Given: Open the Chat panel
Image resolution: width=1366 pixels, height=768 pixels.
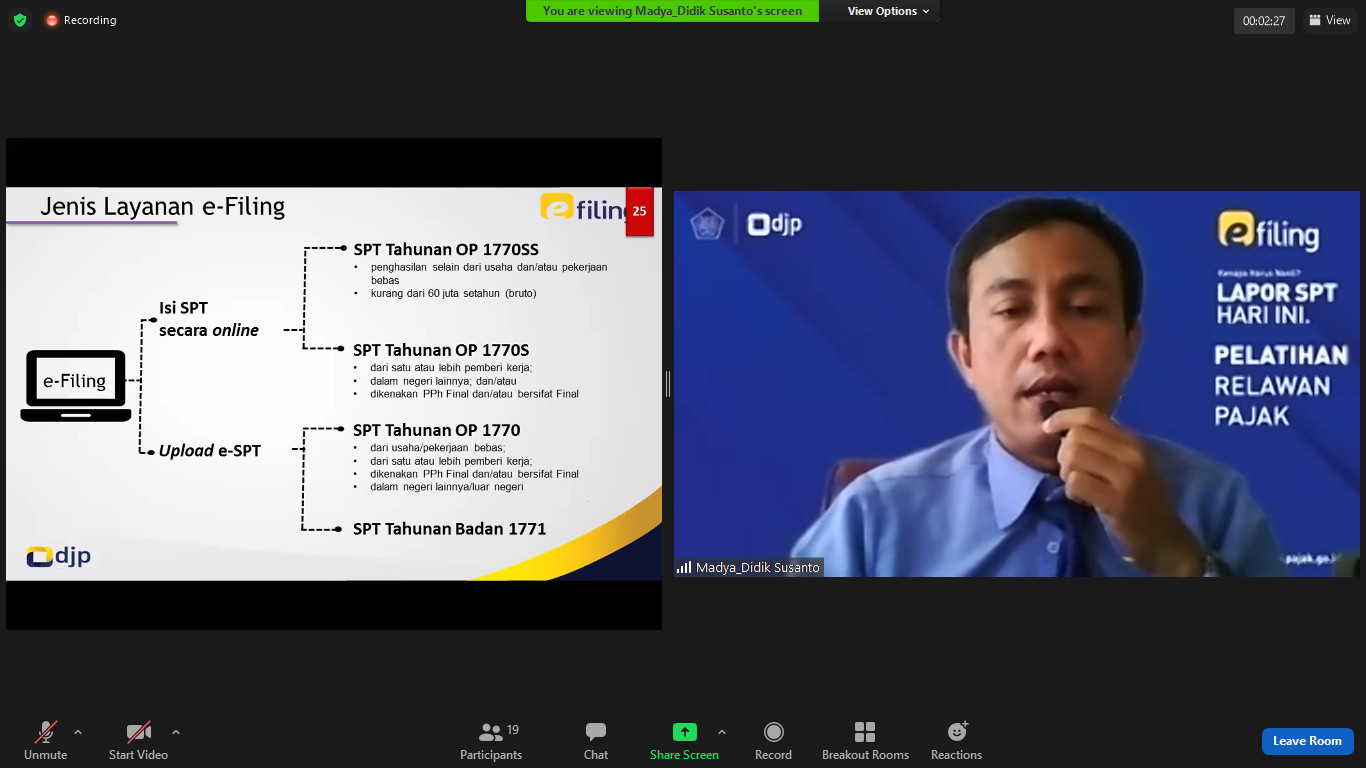Looking at the screenshot, I should (x=596, y=741).
